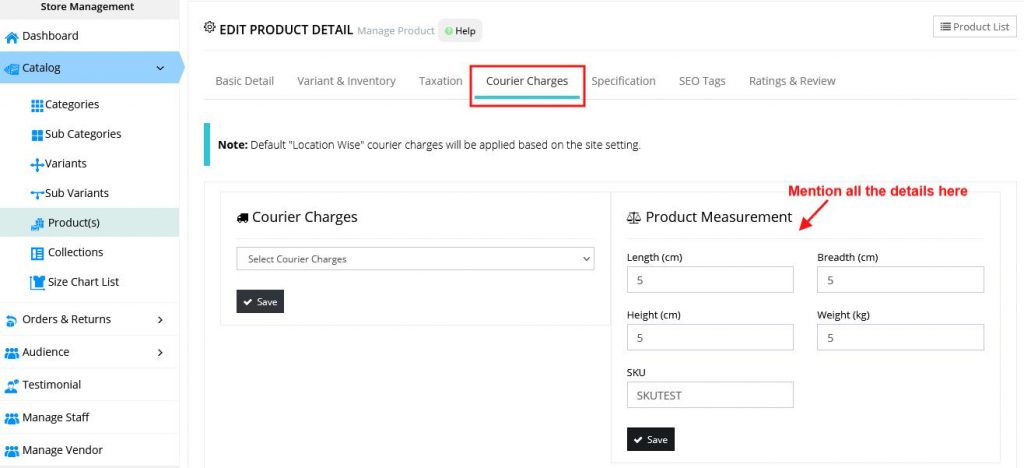This screenshot has width=1024, height=468.
Task: Open the Variant & Inventory tab
Action: coord(346,81)
